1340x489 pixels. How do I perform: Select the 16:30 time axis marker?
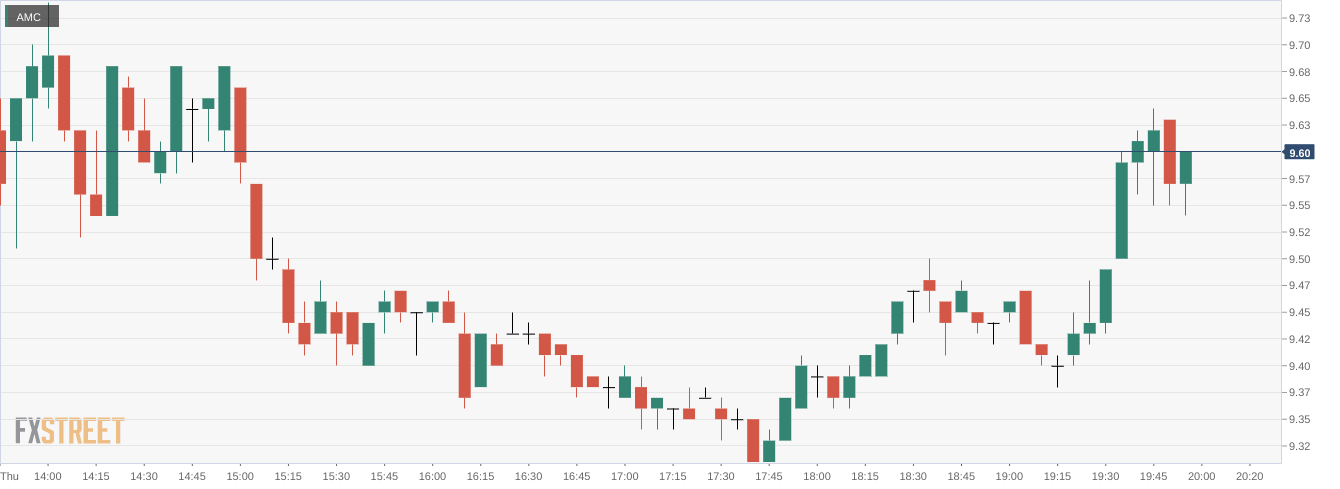[x=528, y=477]
